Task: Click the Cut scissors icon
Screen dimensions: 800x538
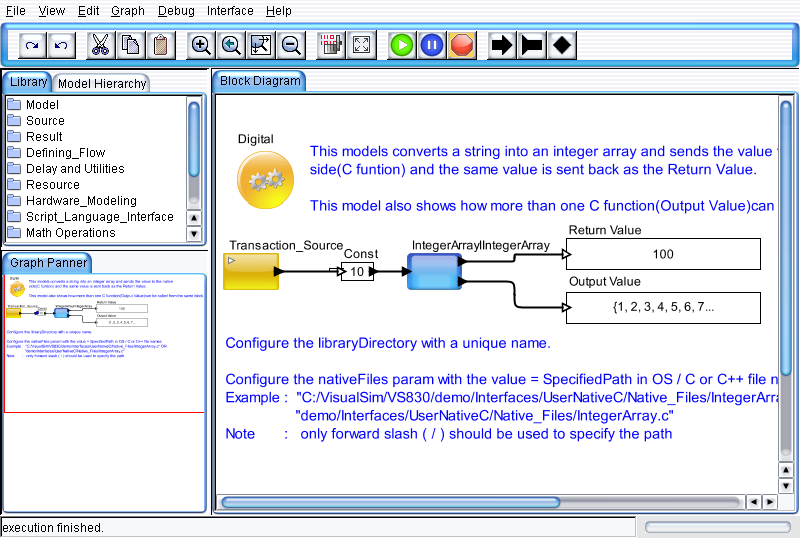Action: (101, 45)
